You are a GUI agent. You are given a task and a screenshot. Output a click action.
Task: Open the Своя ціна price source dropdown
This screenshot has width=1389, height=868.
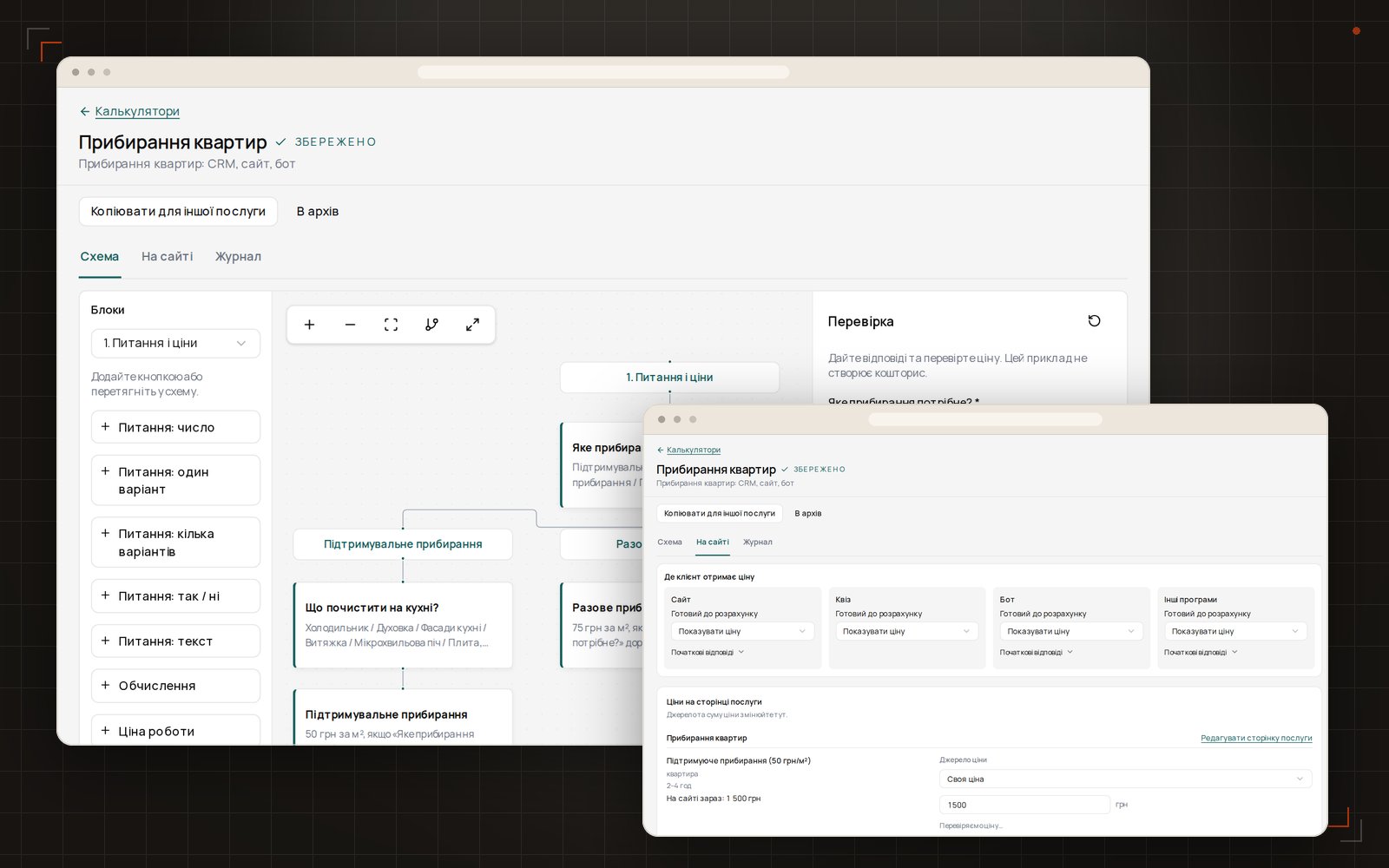[x=1125, y=779]
